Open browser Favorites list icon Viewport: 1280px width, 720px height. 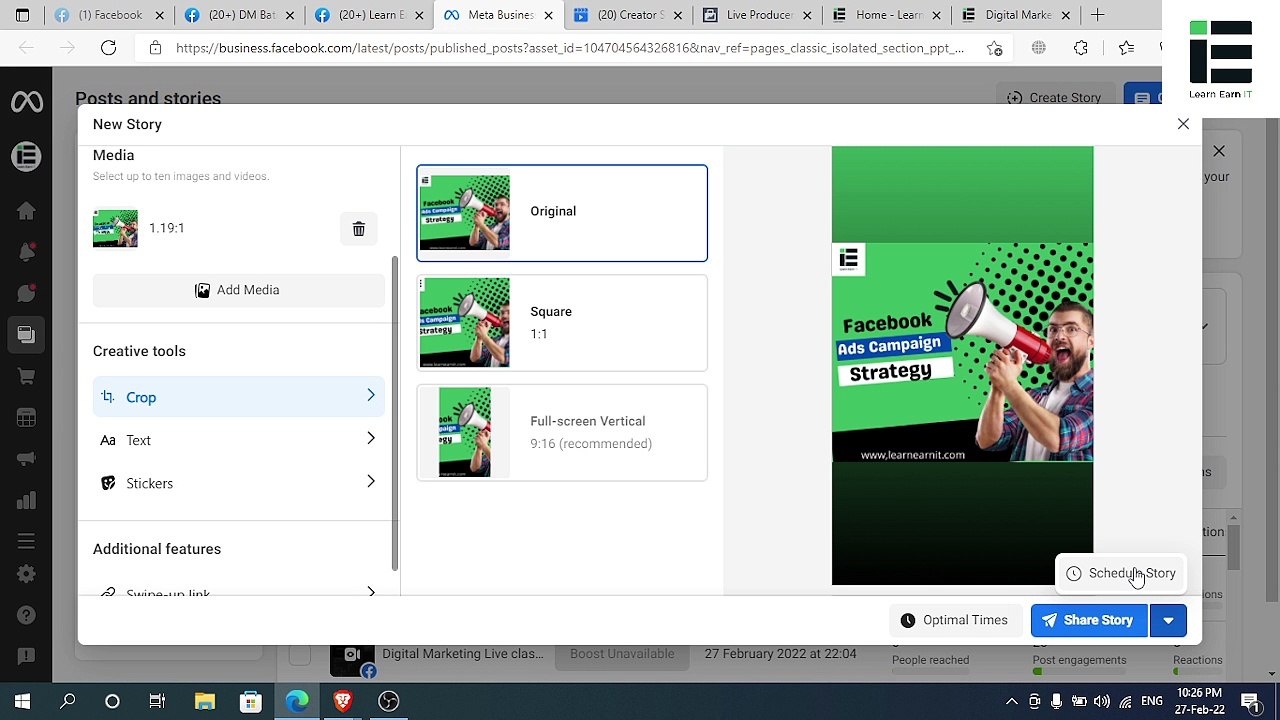pos(1126,48)
